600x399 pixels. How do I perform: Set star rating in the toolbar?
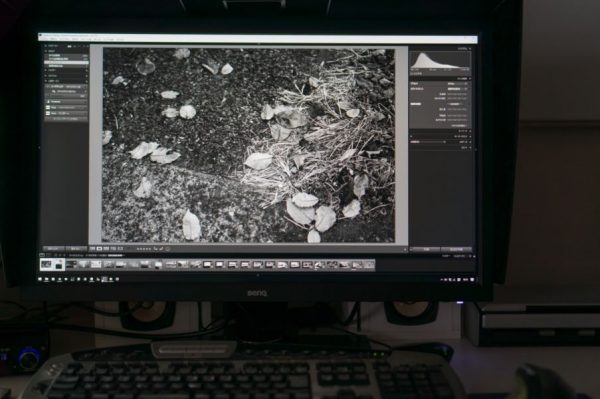click(x=143, y=249)
